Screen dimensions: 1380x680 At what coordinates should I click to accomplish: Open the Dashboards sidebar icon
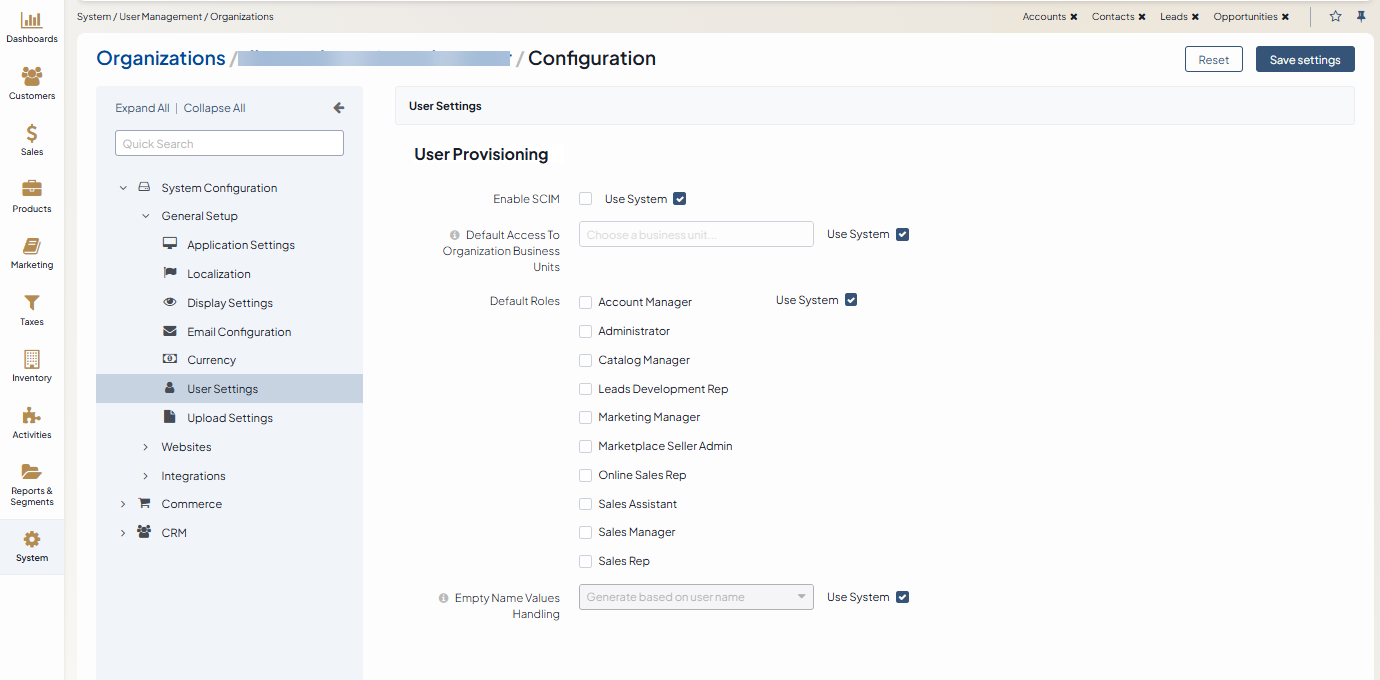point(32,25)
